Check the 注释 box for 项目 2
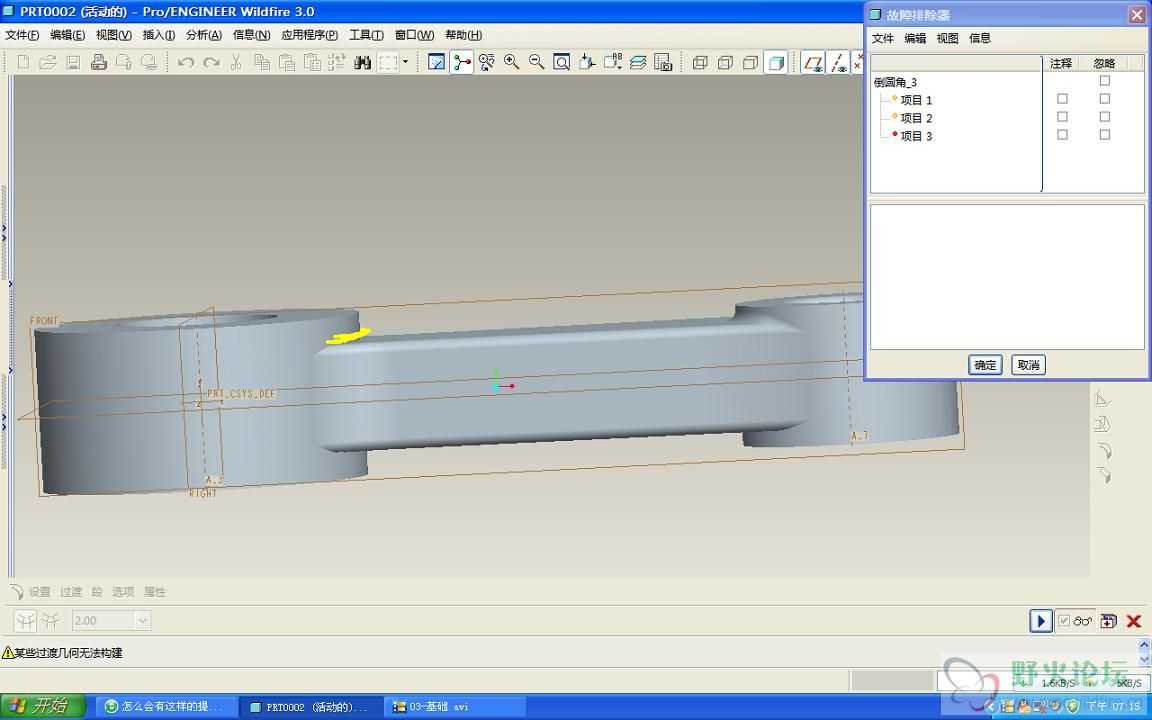1152x720 pixels. click(x=1062, y=117)
